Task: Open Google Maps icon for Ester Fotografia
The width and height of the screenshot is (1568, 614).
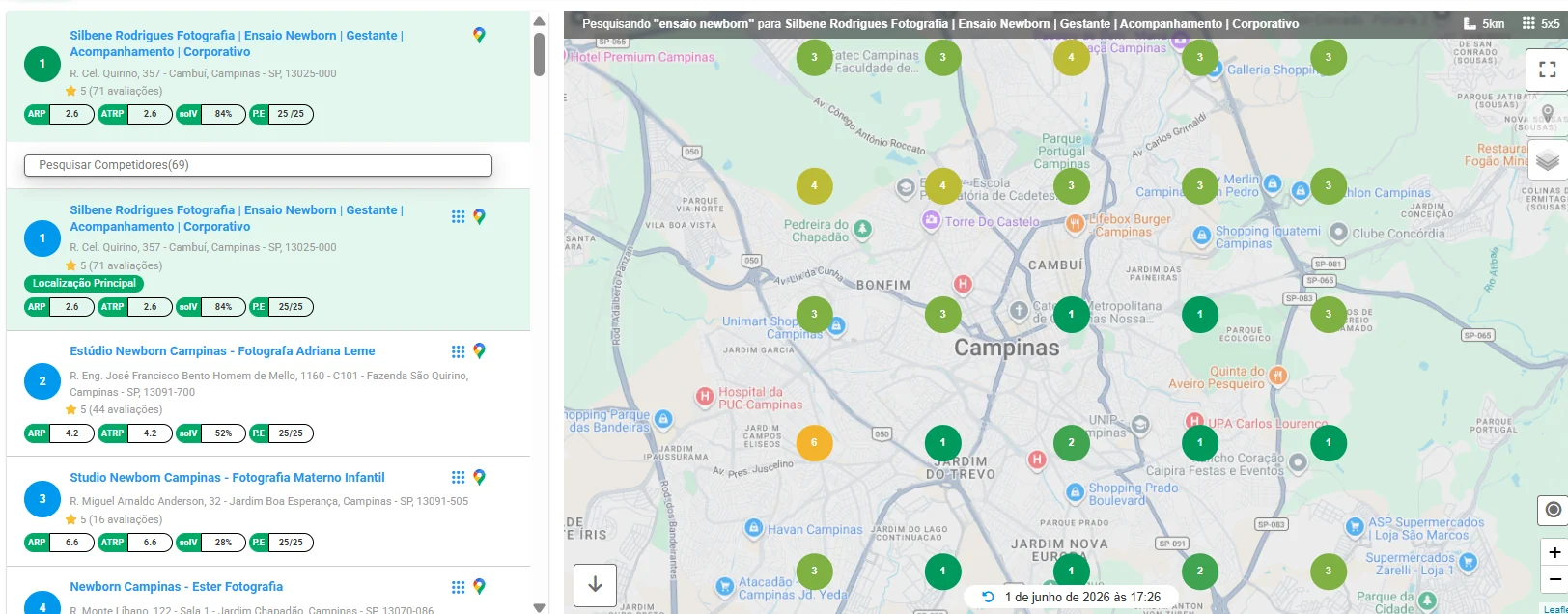Action: [x=479, y=587]
